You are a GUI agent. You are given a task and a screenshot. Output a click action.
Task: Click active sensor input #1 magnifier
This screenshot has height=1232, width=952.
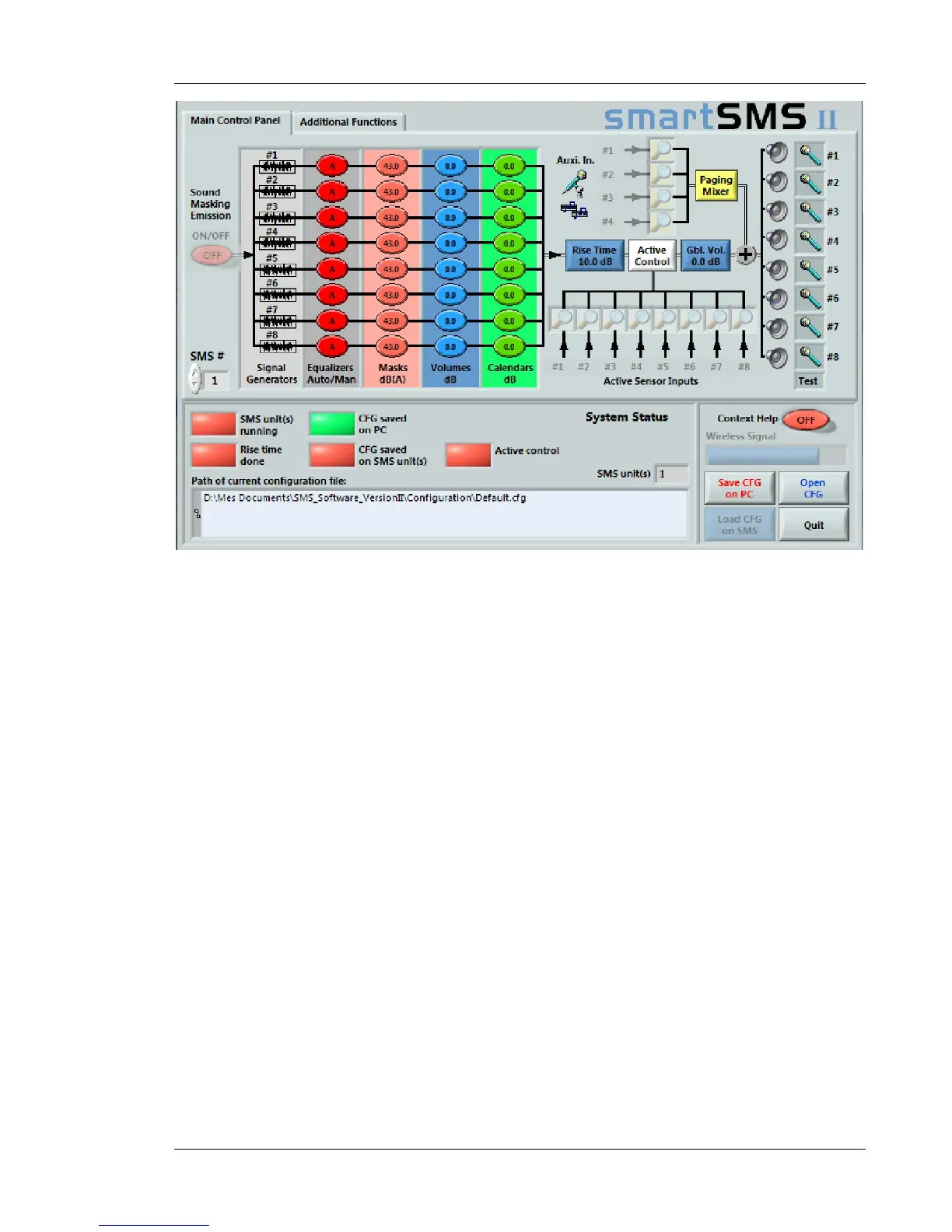pyautogui.click(x=562, y=320)
